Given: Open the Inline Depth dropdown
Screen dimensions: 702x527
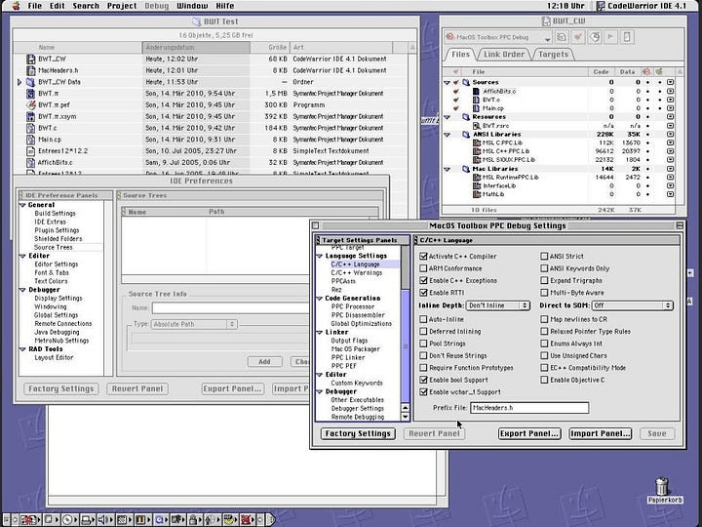Looking at the screenshot, I should tap(497, 305).
